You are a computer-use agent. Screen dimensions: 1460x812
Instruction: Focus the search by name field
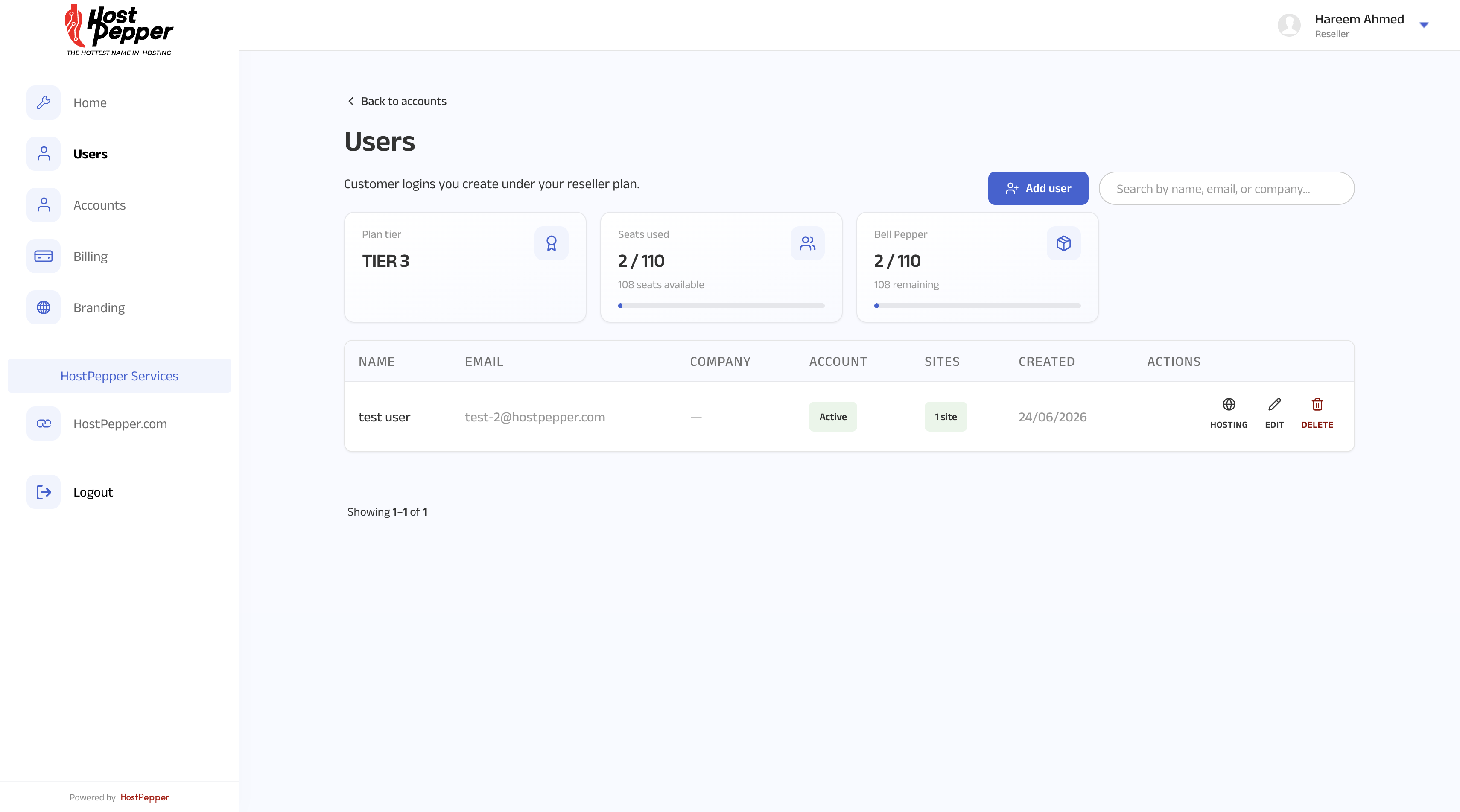tap(1226, 189)
